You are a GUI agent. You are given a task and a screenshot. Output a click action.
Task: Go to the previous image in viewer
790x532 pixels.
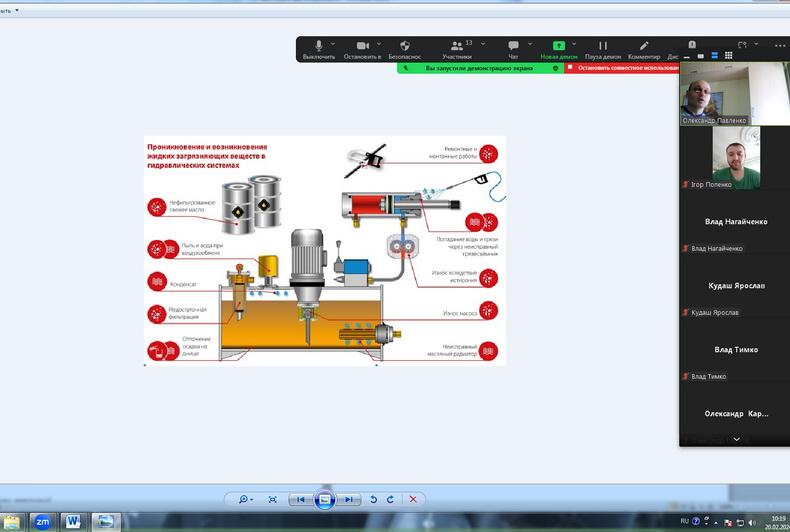pos(300,499)
